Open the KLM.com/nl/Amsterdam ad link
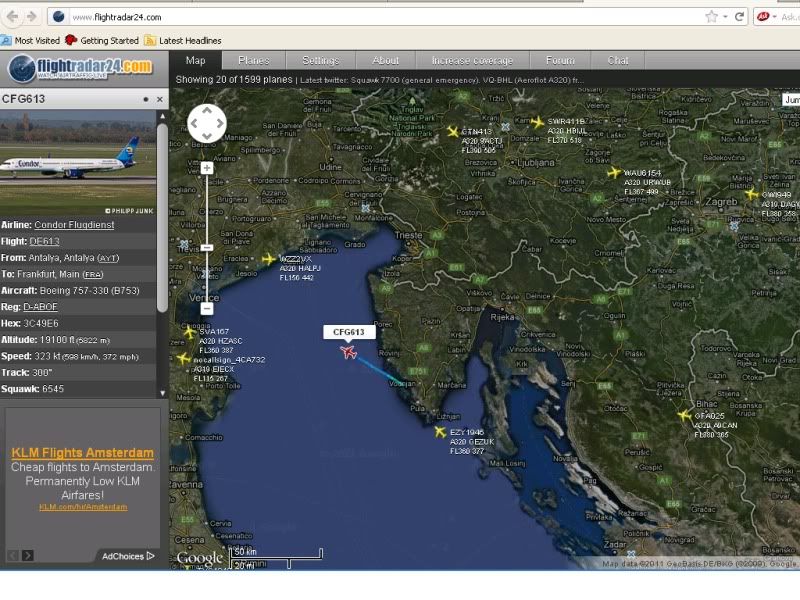 tap(83, 507)
